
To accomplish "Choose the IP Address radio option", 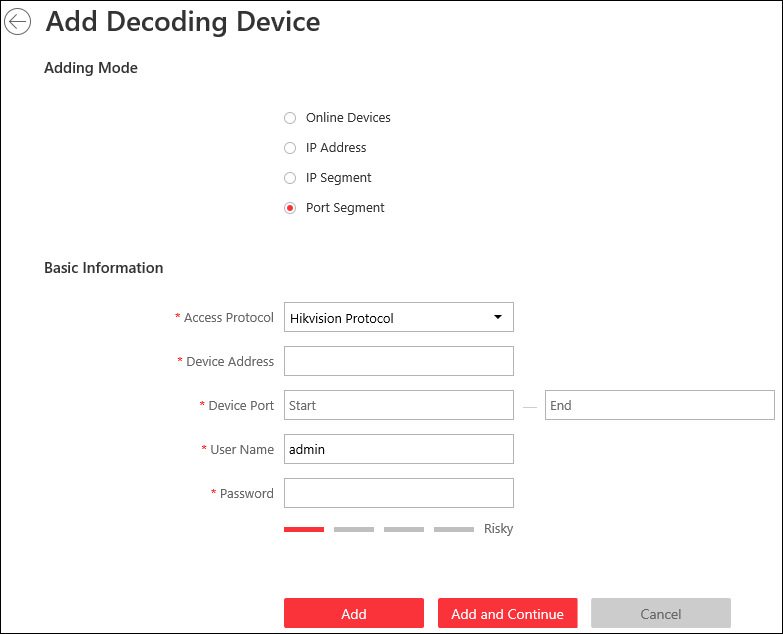I will pyautogui.click(x=290, y=148).
